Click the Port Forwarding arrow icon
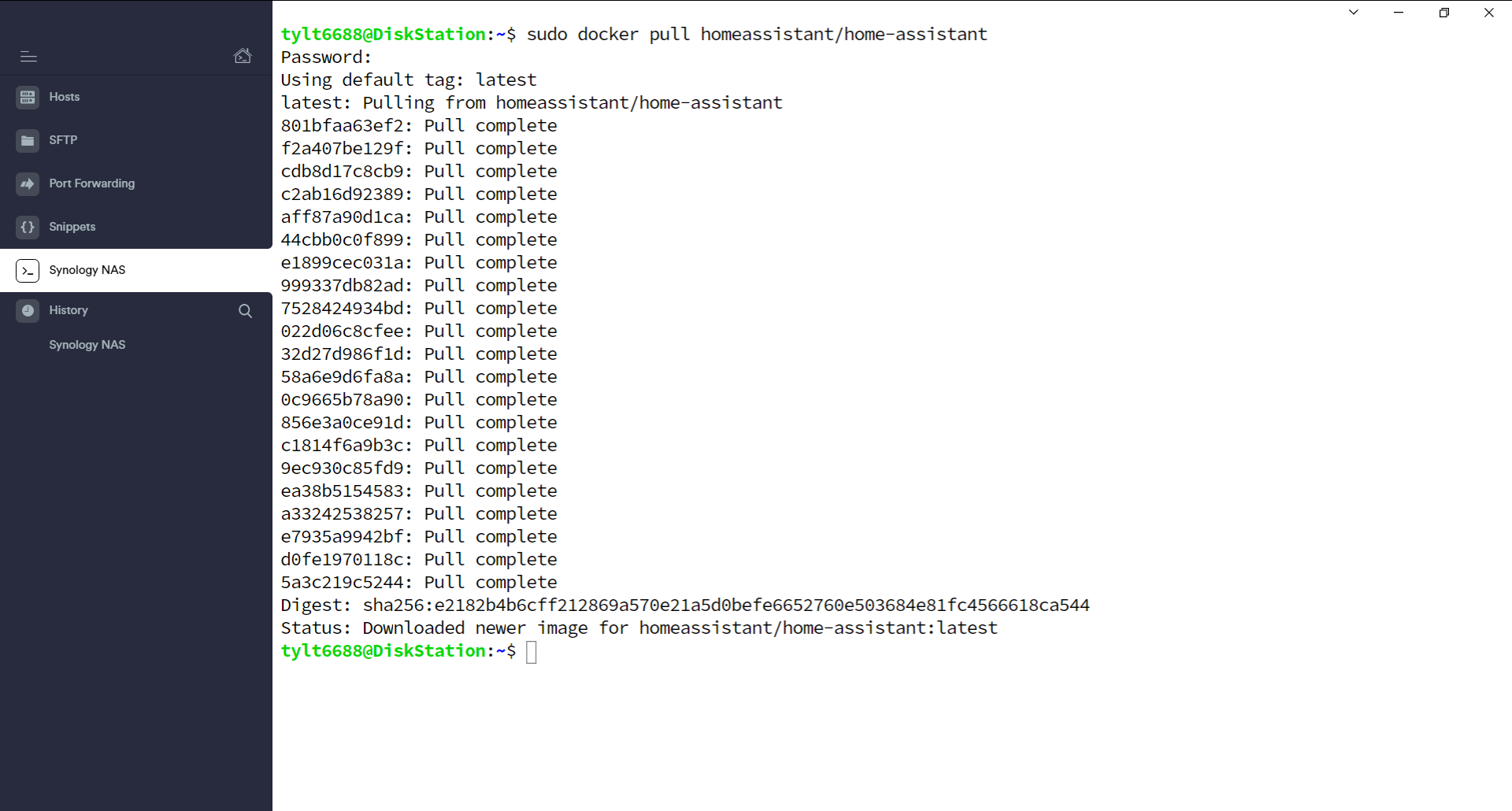Screen dimensions: 1512x811 coord(28,183)
